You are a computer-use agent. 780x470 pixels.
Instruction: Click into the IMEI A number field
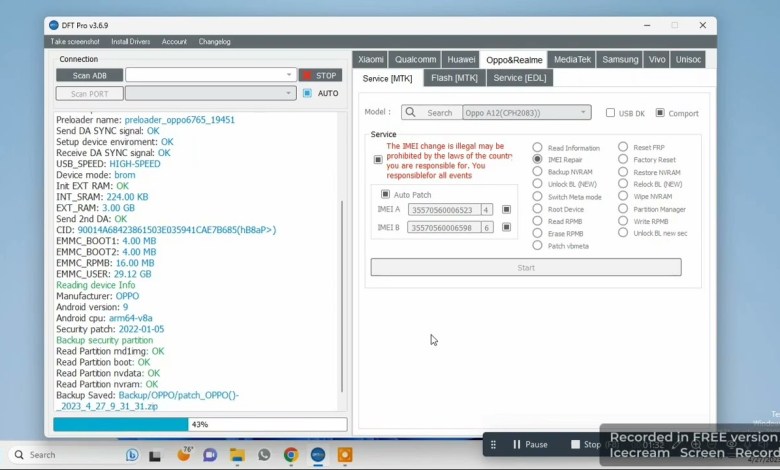443,210
